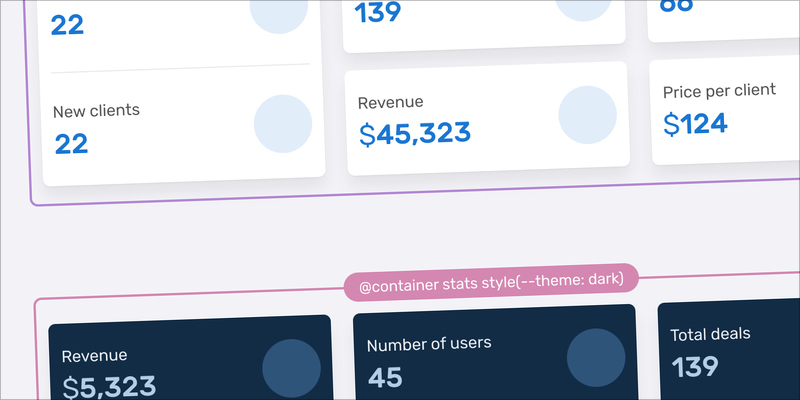This screenshot has height=400, width=800.
Task: Select the @container stats style(--theme: dark) label
Action: coord(491,283)
